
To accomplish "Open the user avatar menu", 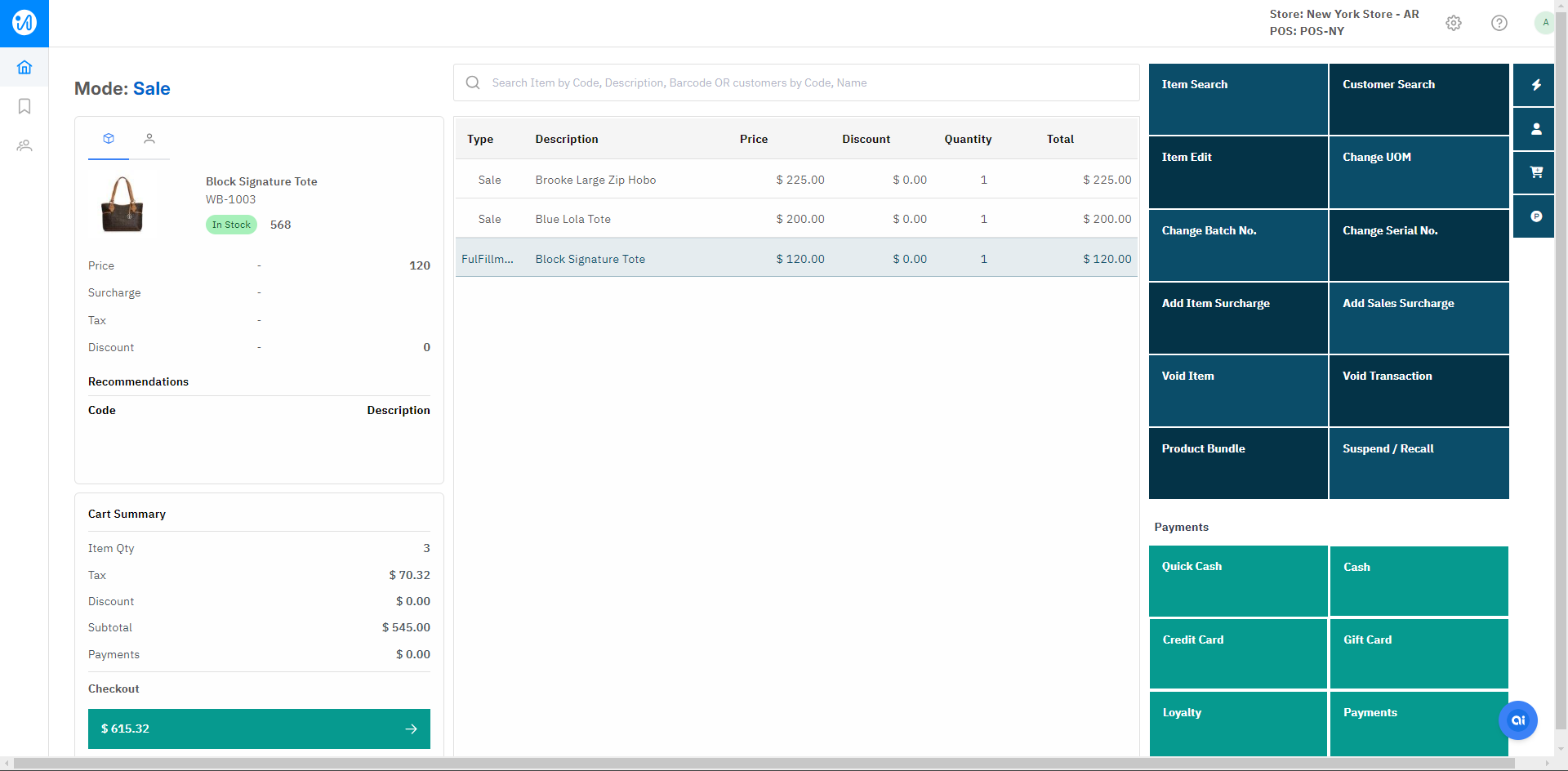I will 1544,23.
